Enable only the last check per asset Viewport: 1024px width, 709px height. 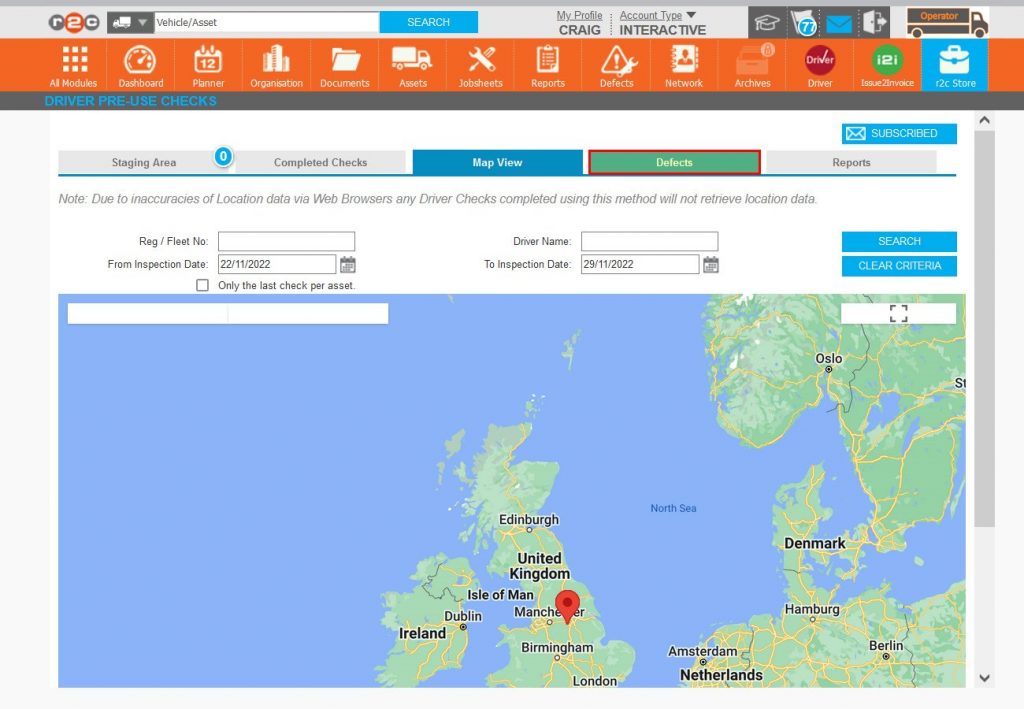pyautogui.click(x=202, y=285)
